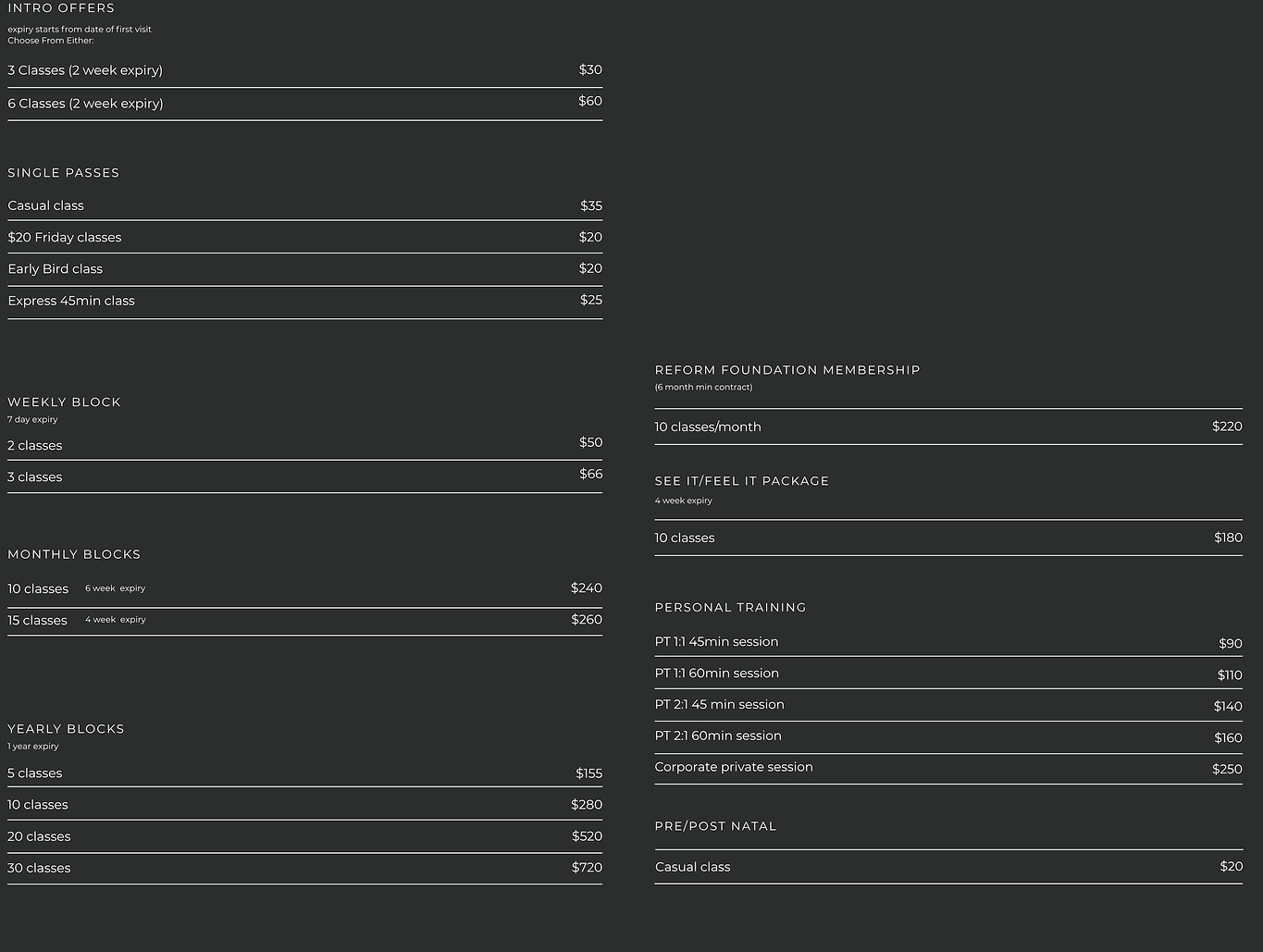Screen dimensions: 1263x952
Task: Choose the Early Bird class pass
Action: tap(56, 269)
